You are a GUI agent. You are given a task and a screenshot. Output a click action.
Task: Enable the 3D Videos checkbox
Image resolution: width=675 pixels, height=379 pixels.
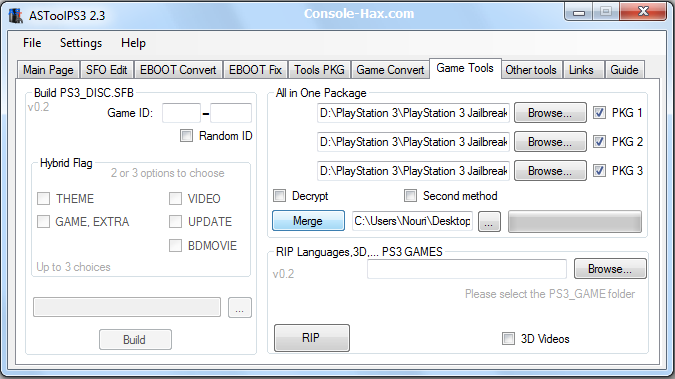(x=508, y=339)
